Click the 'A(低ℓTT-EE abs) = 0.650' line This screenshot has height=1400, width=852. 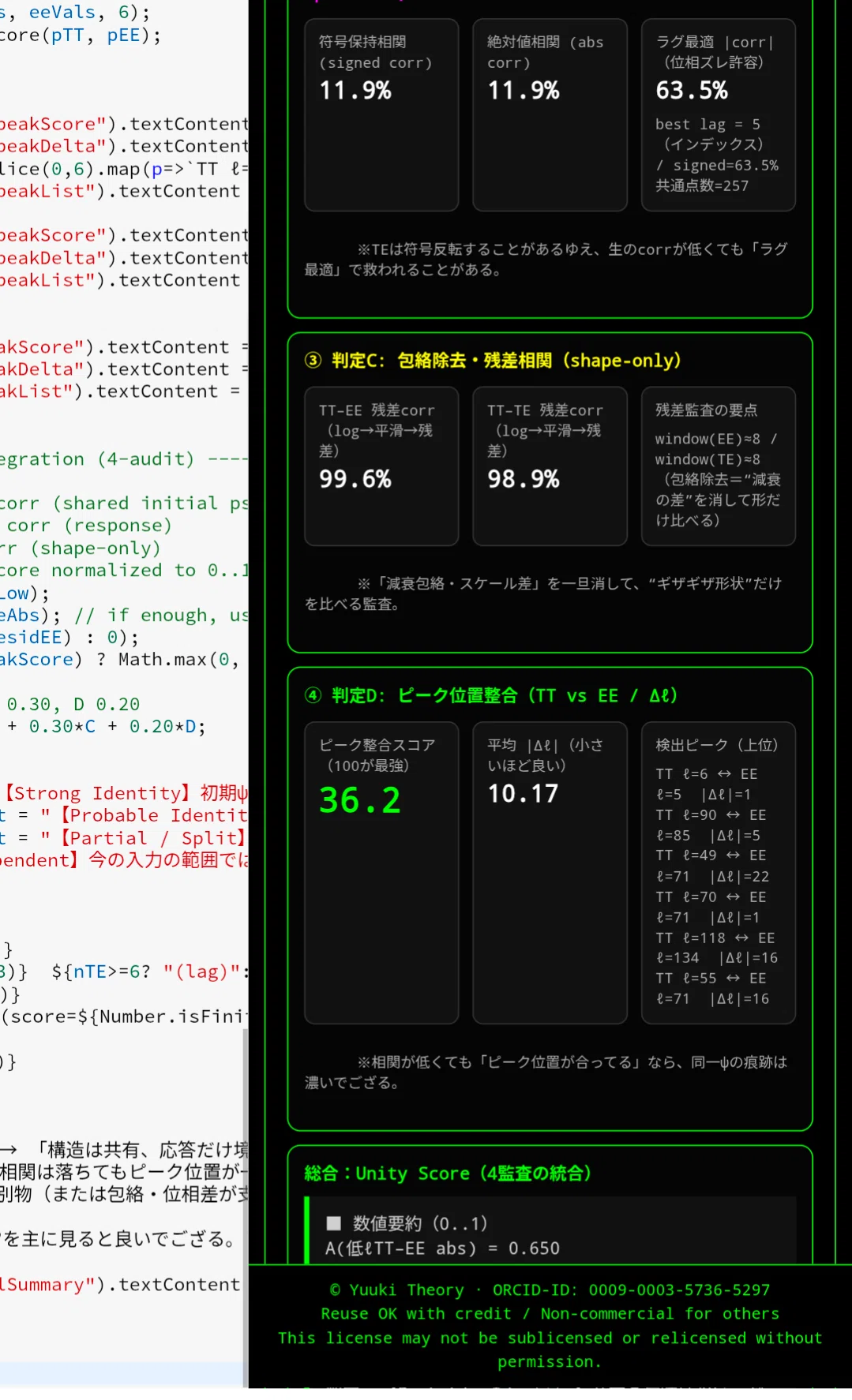(x=442, y=1248)
